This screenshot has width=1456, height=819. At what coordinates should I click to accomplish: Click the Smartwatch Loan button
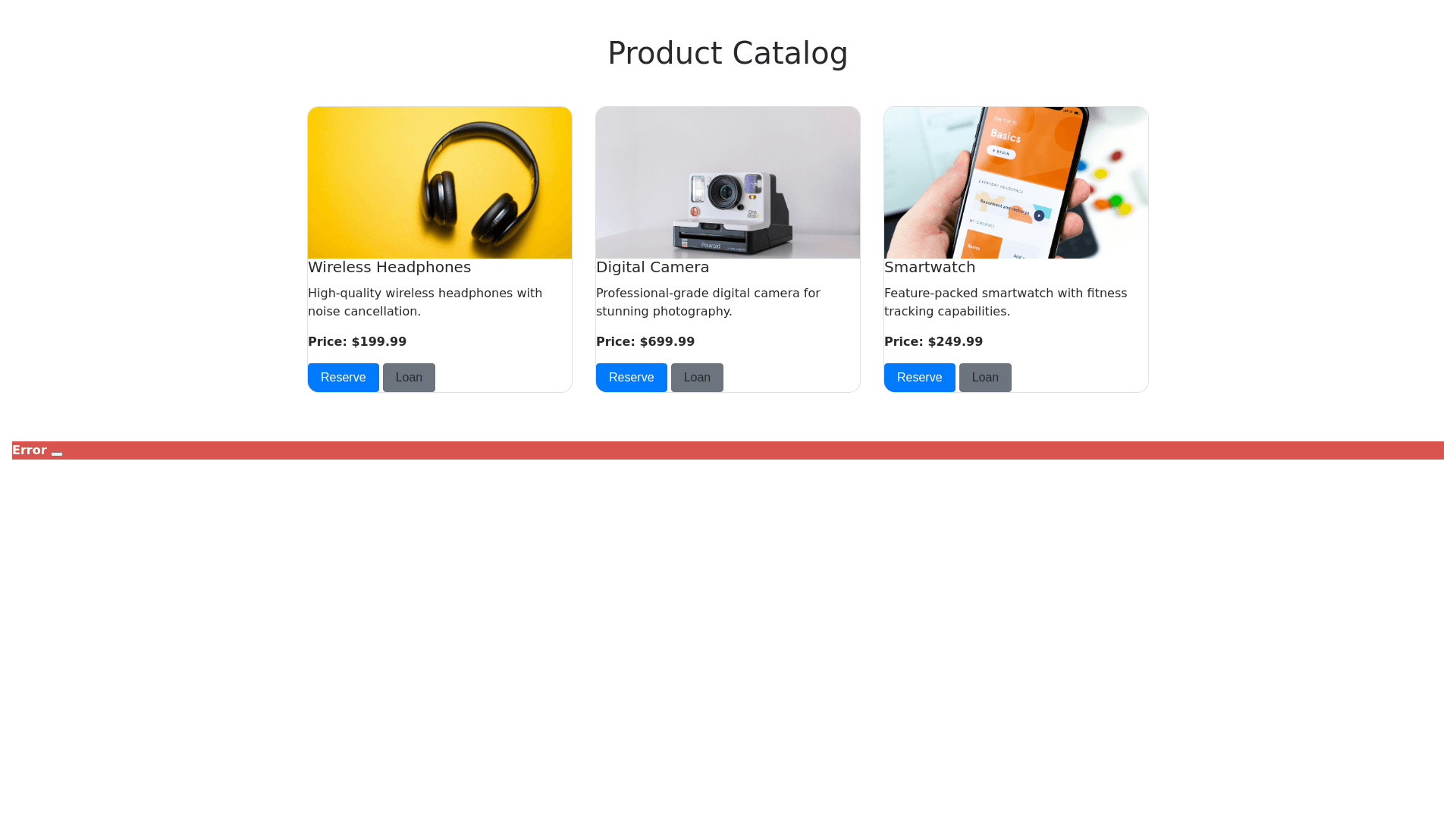pos(985,378)
